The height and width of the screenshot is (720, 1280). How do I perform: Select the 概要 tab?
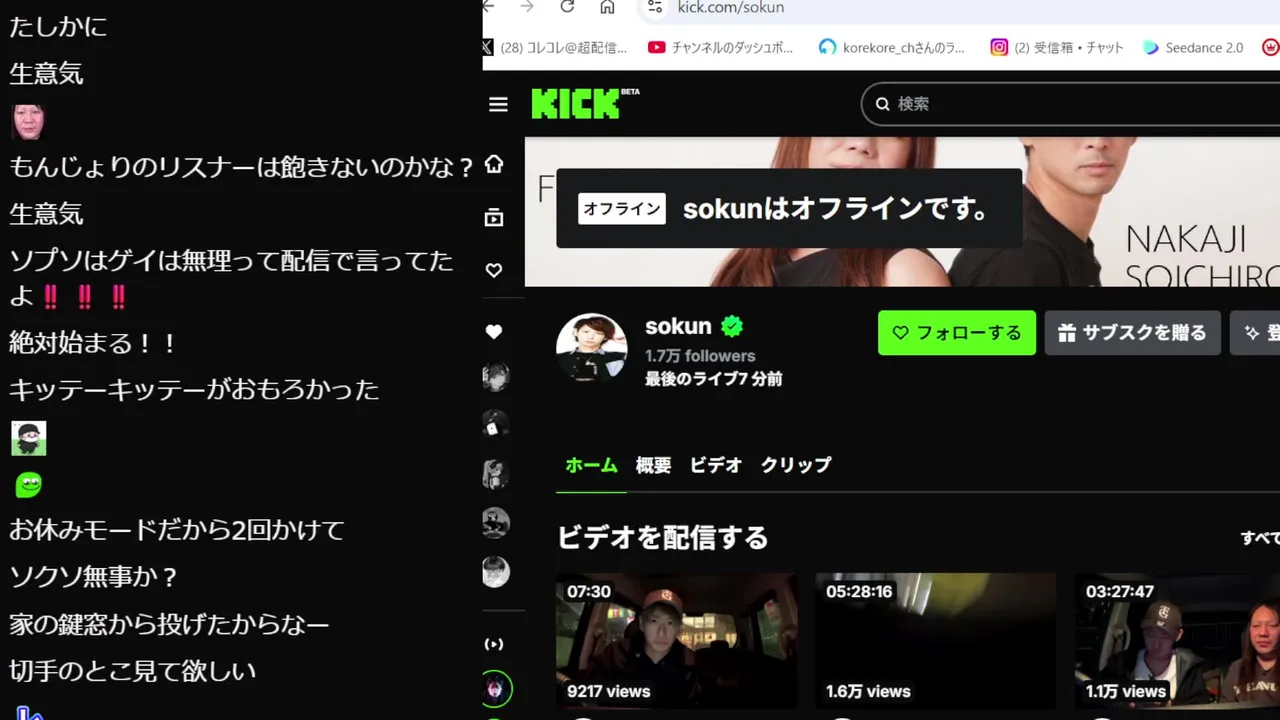point(653,465)
